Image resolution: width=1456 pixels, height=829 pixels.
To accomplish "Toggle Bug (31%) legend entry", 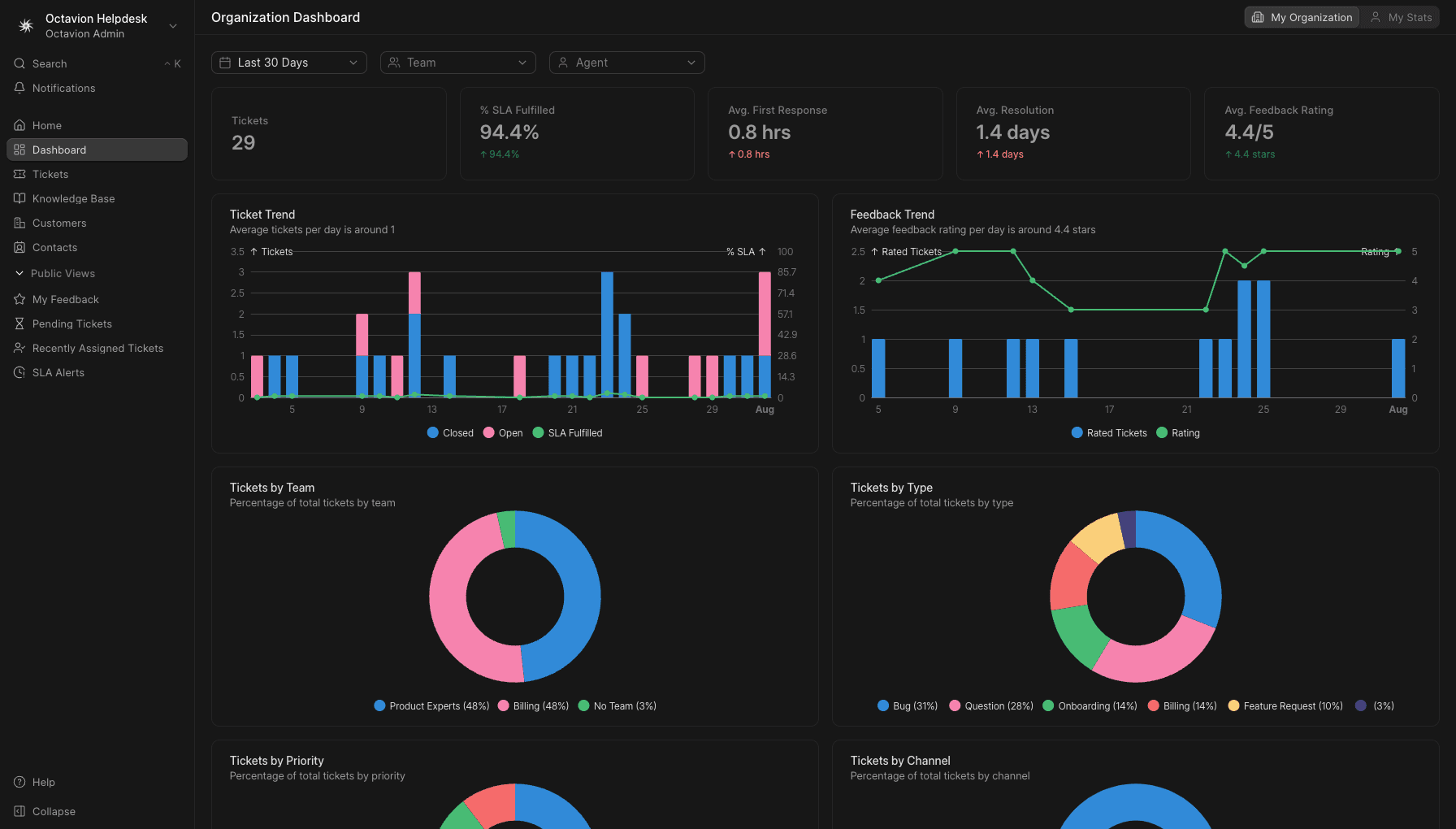I will (x=908, y=706).
